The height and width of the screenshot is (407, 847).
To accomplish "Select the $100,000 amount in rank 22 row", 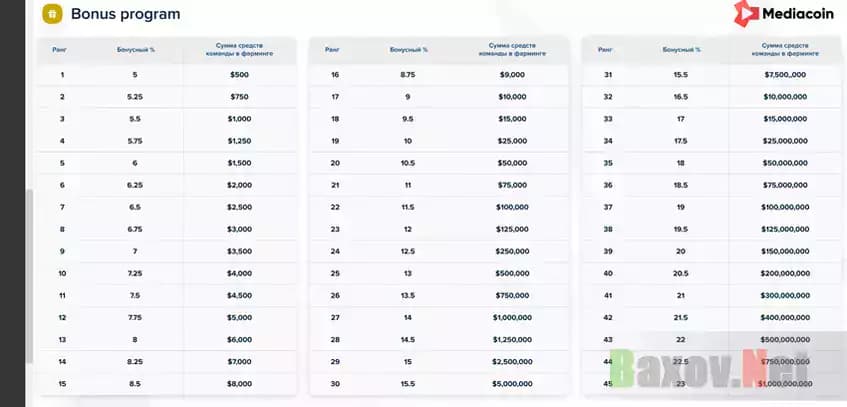I will [x=513, y=207].
